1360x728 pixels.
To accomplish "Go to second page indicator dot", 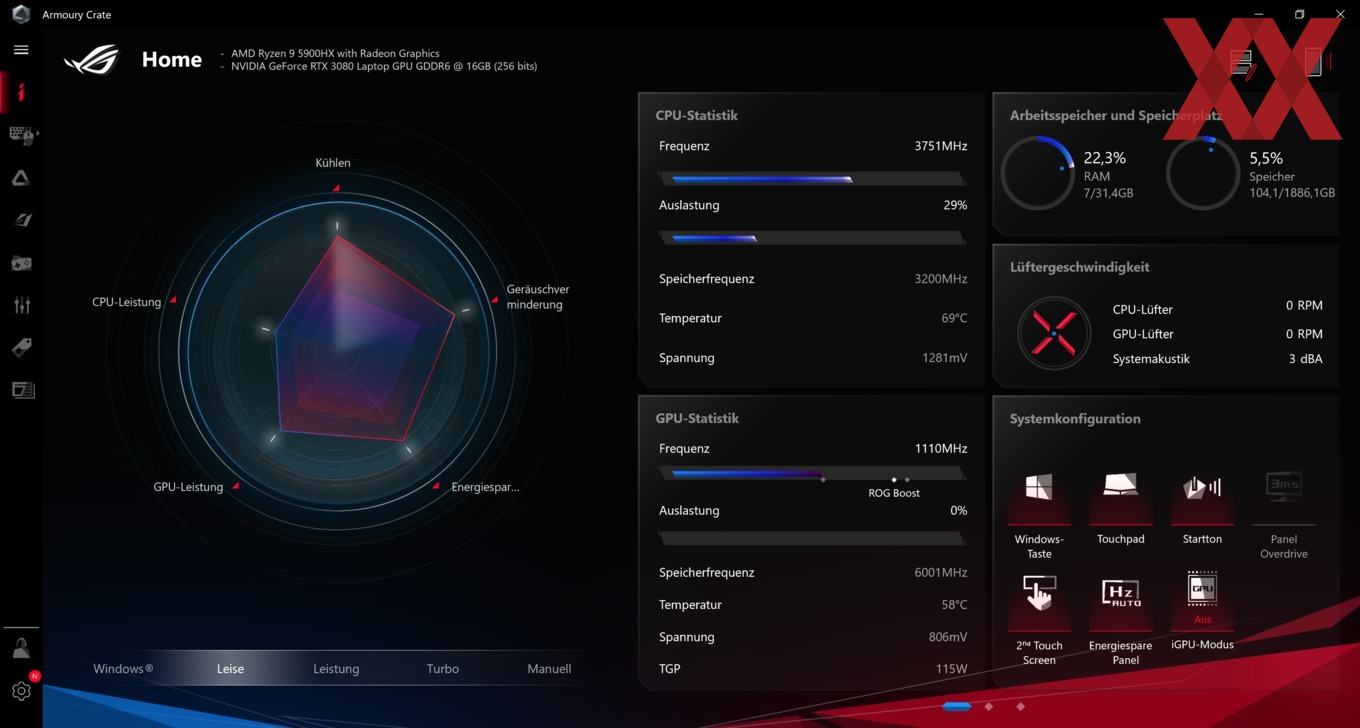I will pyautogui.click(x=989, y=706).
